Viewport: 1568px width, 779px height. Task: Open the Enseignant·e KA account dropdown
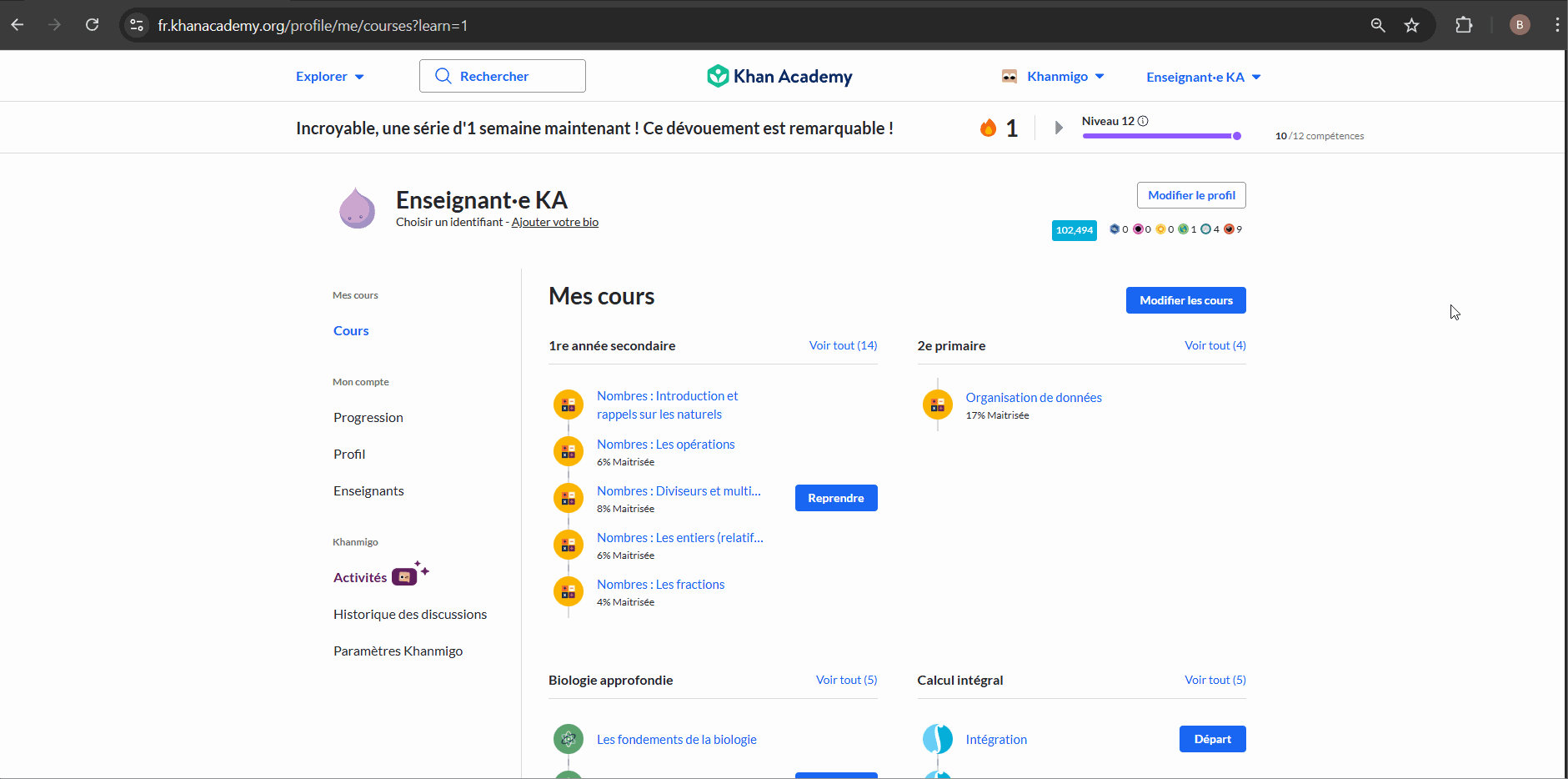(x=1204, y=77)
